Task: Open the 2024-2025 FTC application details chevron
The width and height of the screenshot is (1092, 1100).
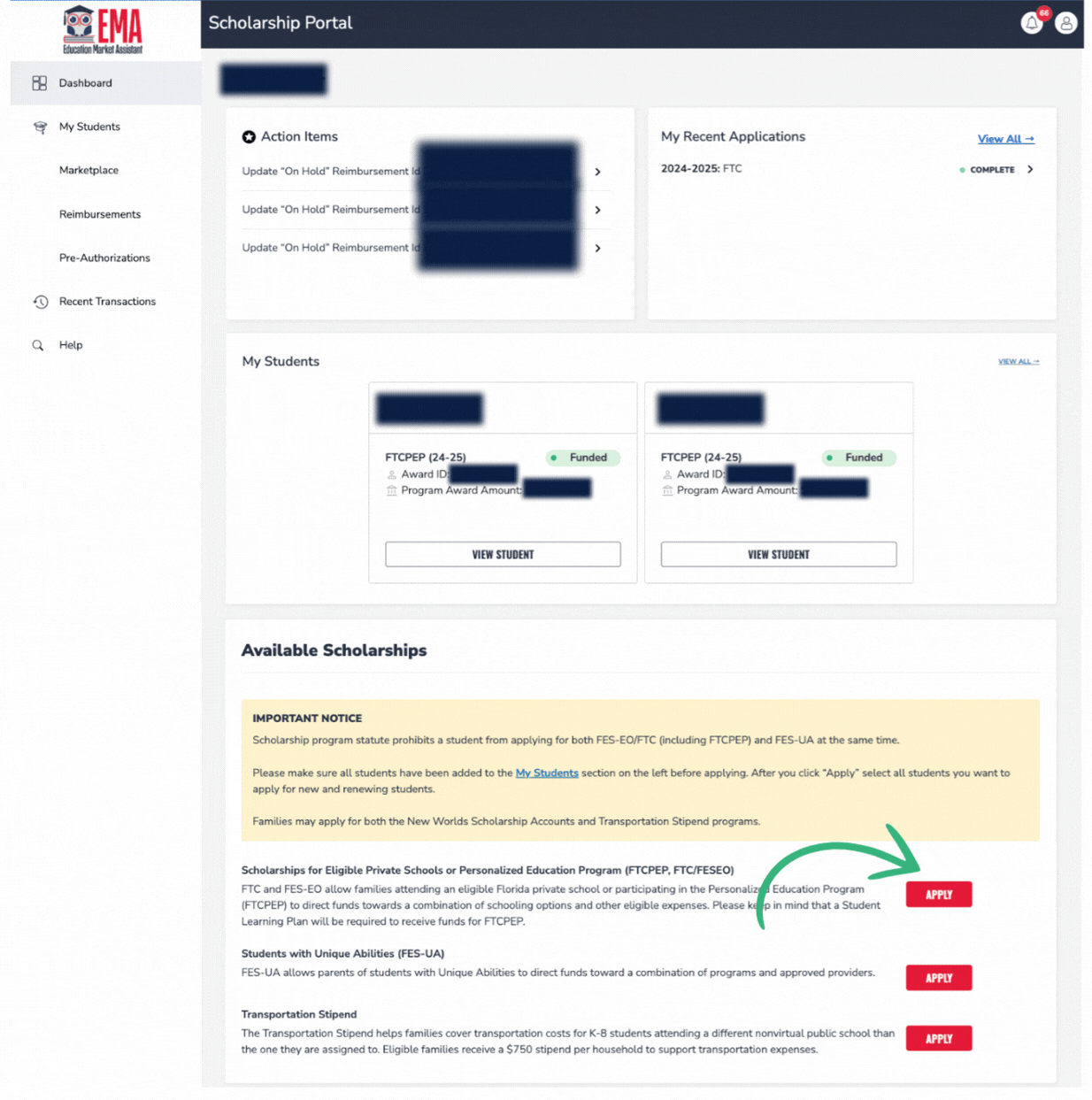Action: click(1030, 169)
